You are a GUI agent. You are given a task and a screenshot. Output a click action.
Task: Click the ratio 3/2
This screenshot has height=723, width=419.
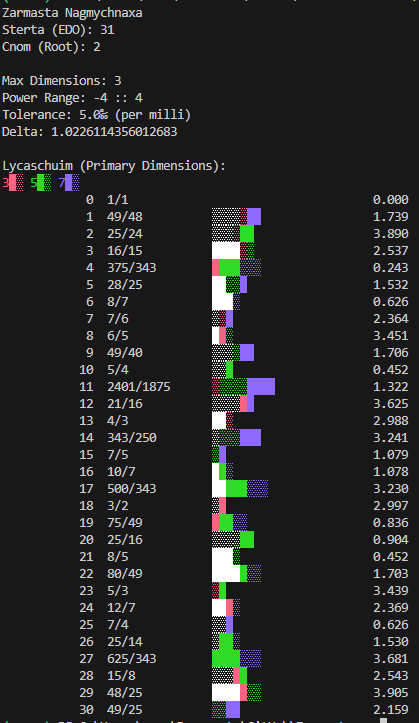tap(118, 505)
